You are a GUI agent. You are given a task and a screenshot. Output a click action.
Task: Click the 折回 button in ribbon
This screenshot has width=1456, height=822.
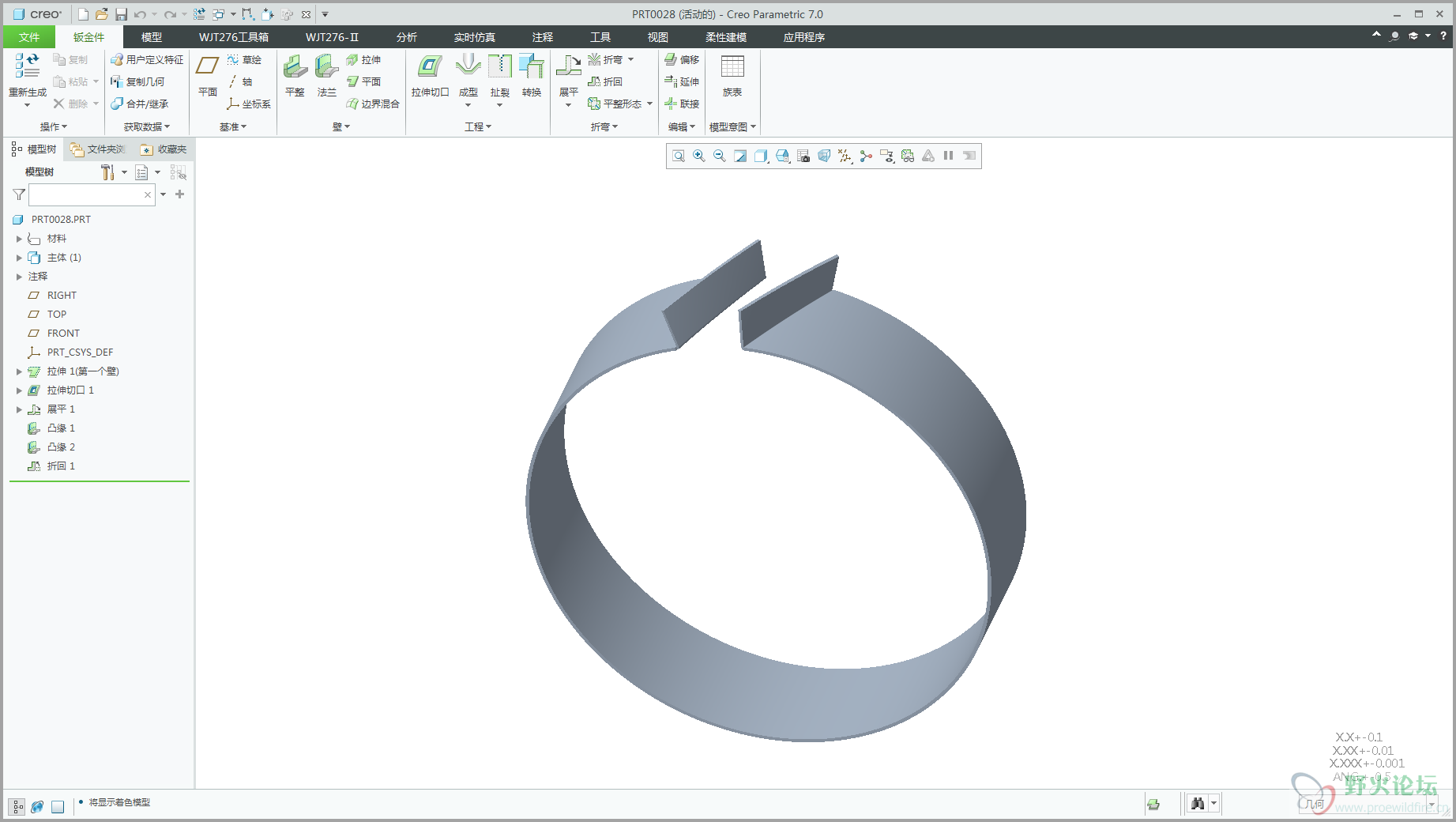click(605, 81)
